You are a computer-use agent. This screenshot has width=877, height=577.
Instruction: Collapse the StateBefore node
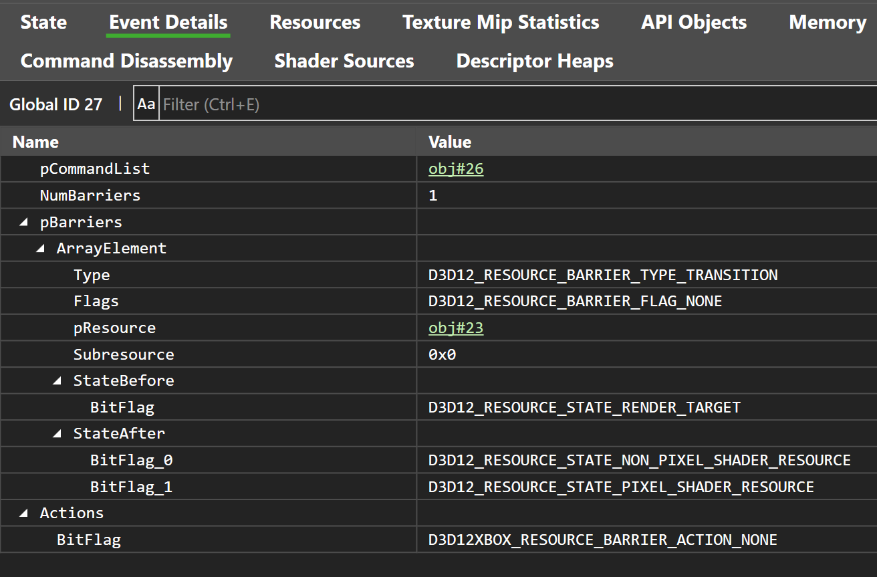57,381
